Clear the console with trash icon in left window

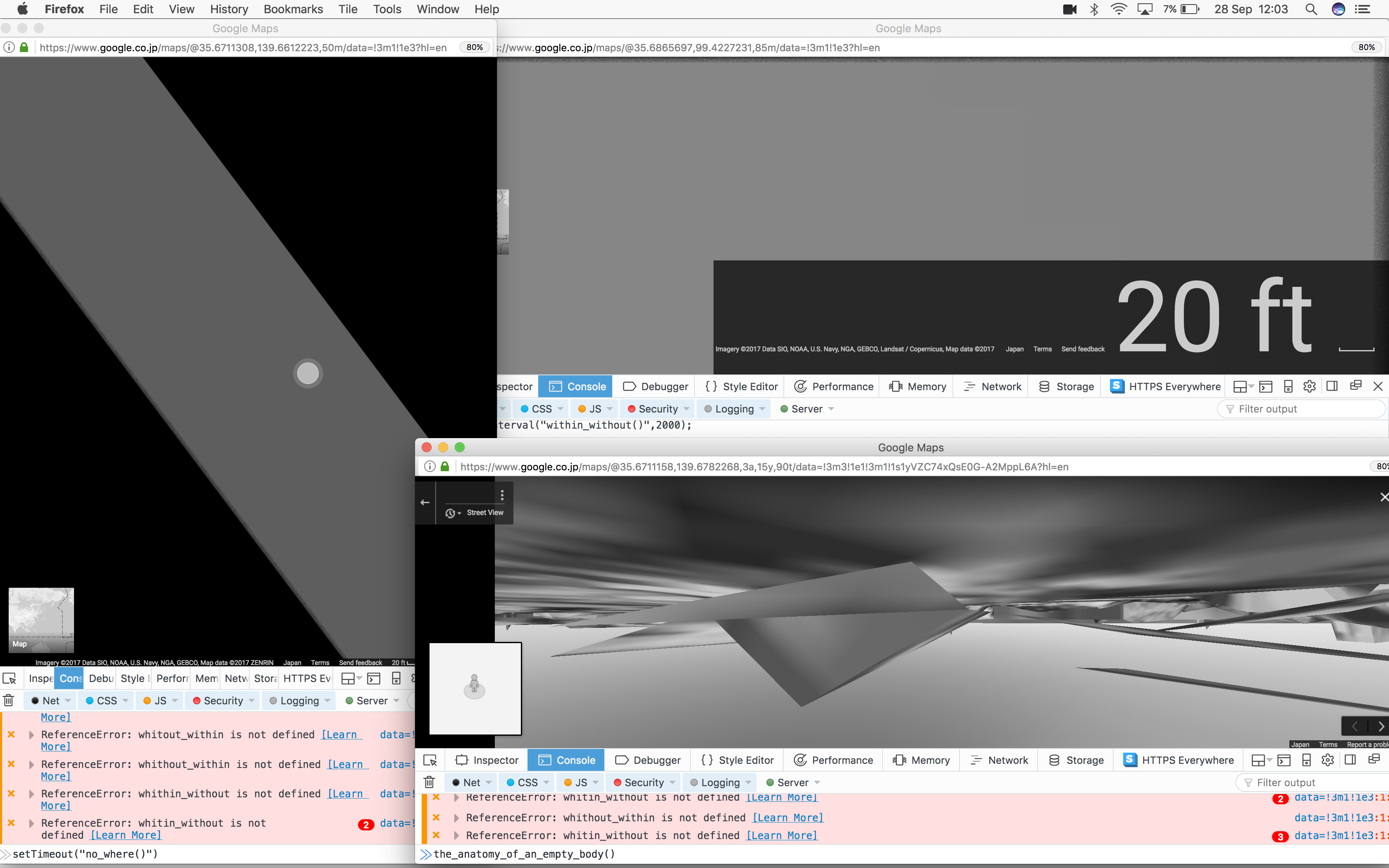pyautogui.click(x=9, y=700)
